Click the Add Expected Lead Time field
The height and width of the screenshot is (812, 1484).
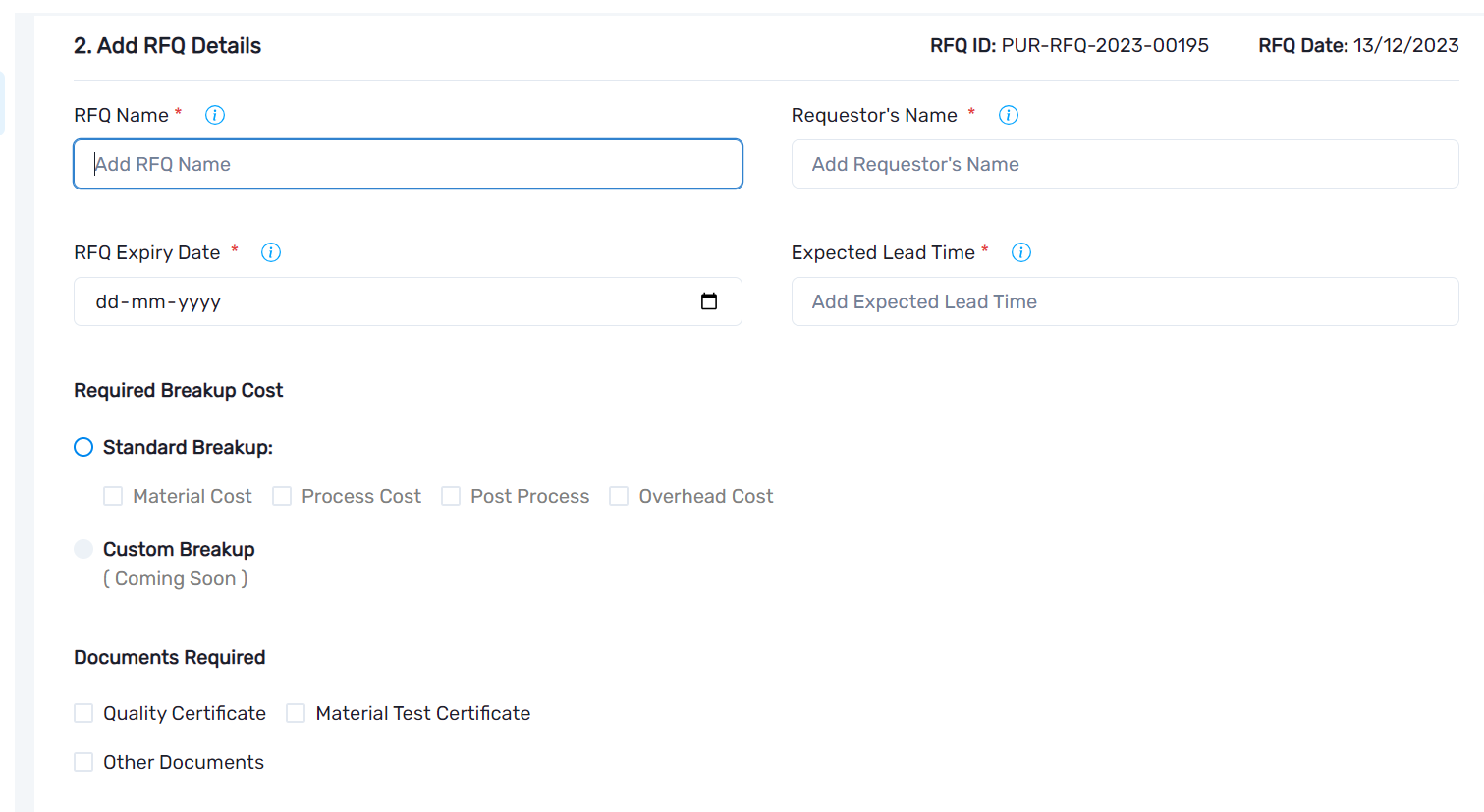(x=1125, y=301)
